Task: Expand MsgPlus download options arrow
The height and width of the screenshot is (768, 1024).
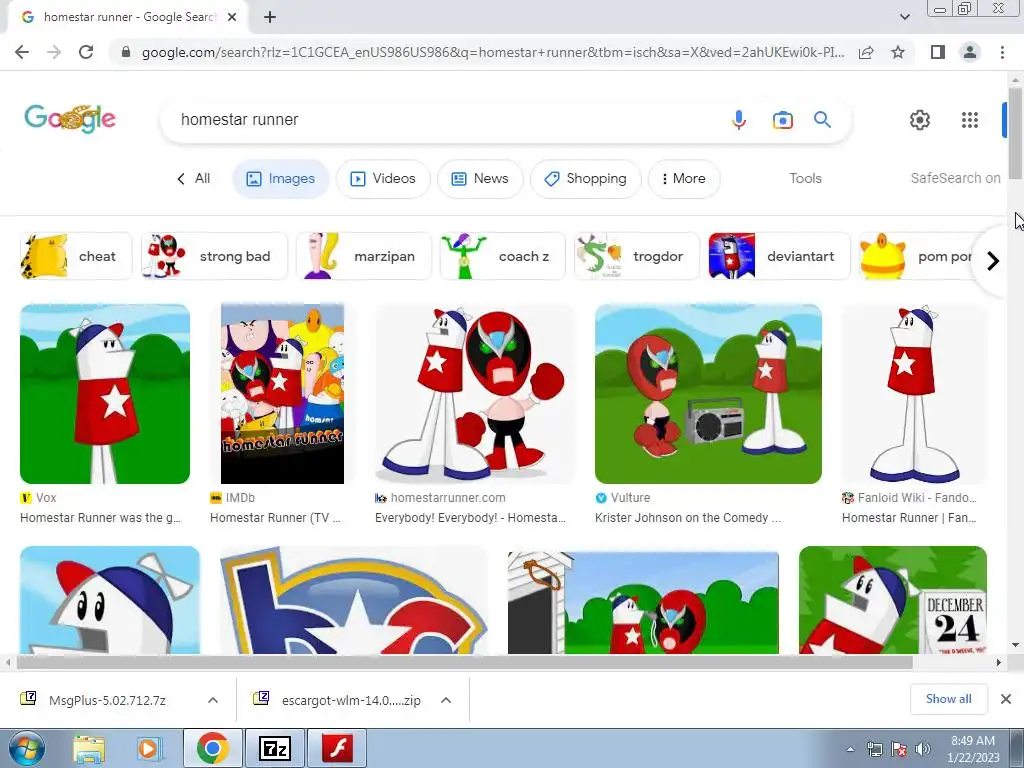Action: [x=213, y=700]
